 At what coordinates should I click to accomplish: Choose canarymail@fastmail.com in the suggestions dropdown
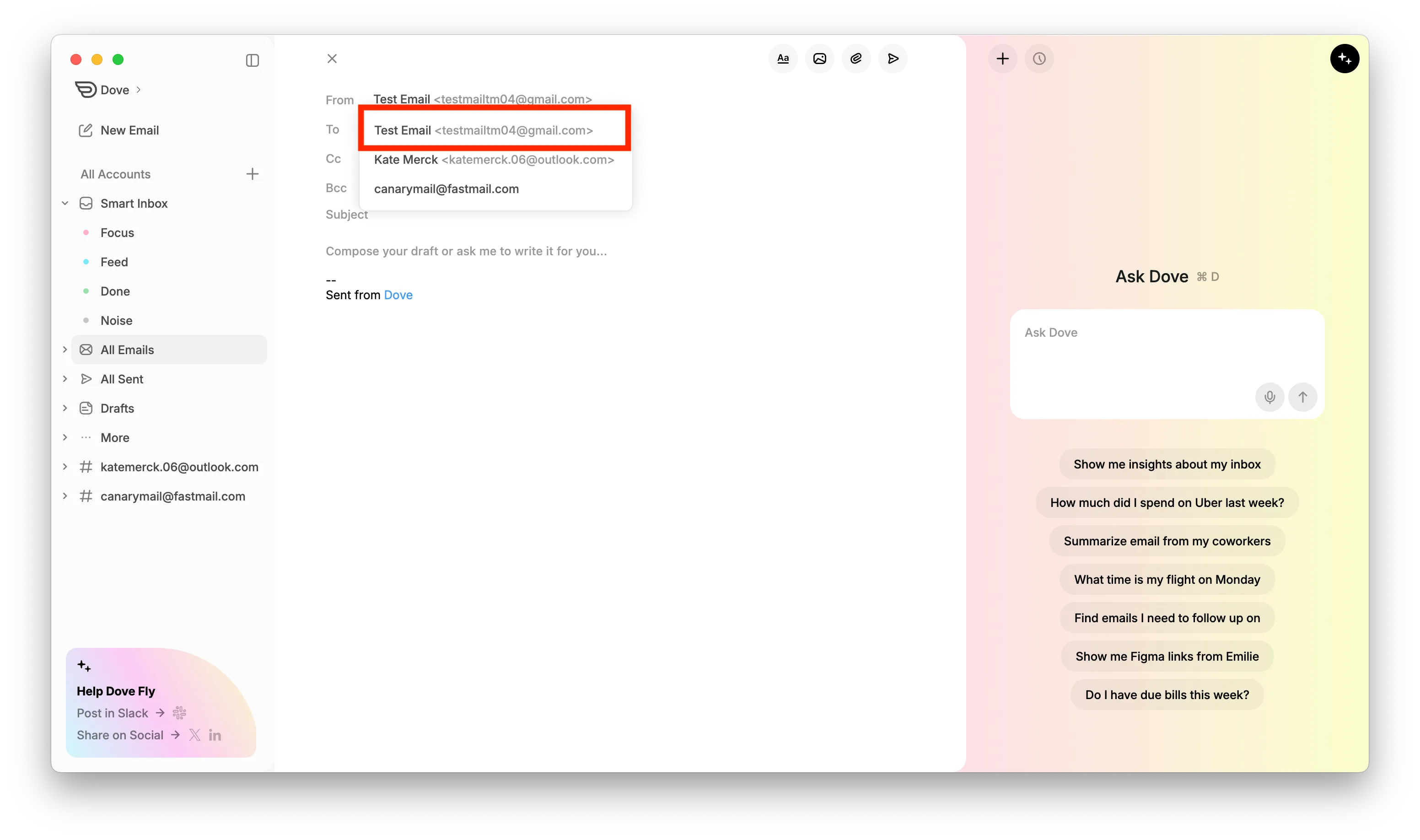(x=446, y=189)
